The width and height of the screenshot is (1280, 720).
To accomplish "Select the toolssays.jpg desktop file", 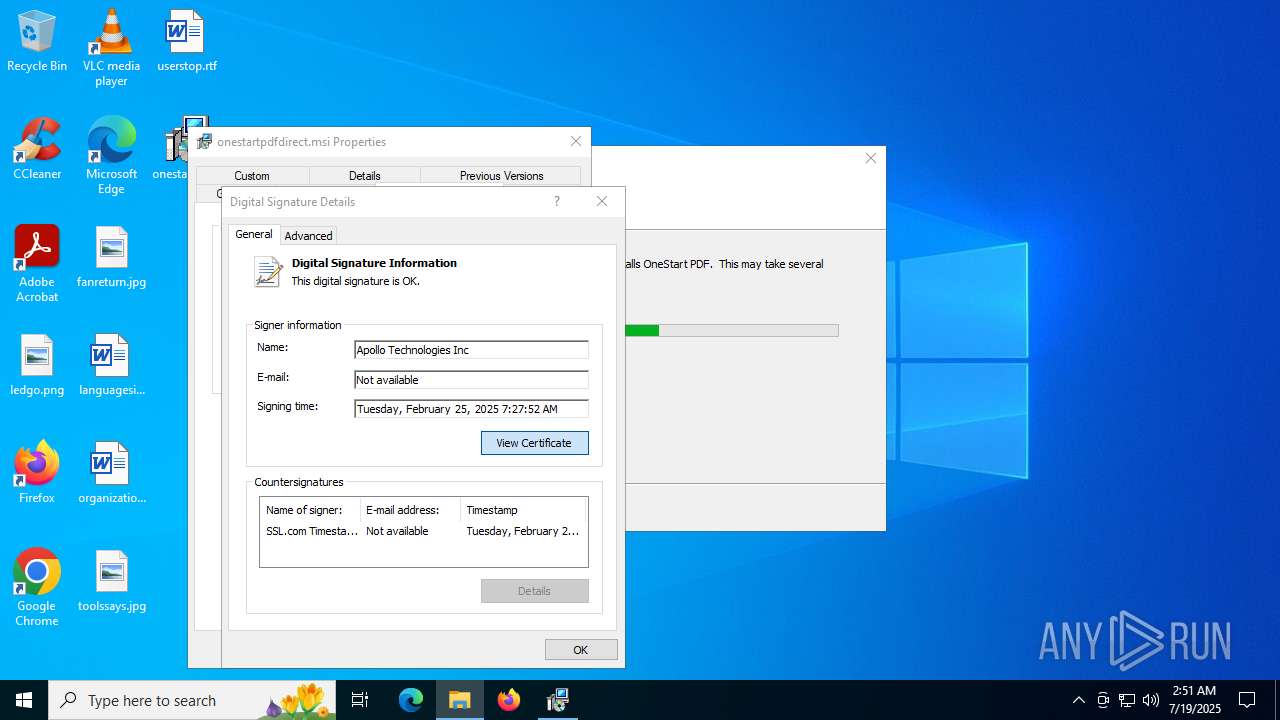I will pyautogui.click(x=111, y=581).
